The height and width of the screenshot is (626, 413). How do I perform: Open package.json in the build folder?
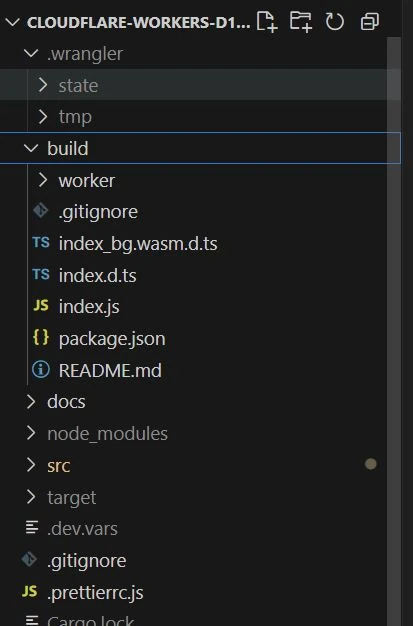112,339
